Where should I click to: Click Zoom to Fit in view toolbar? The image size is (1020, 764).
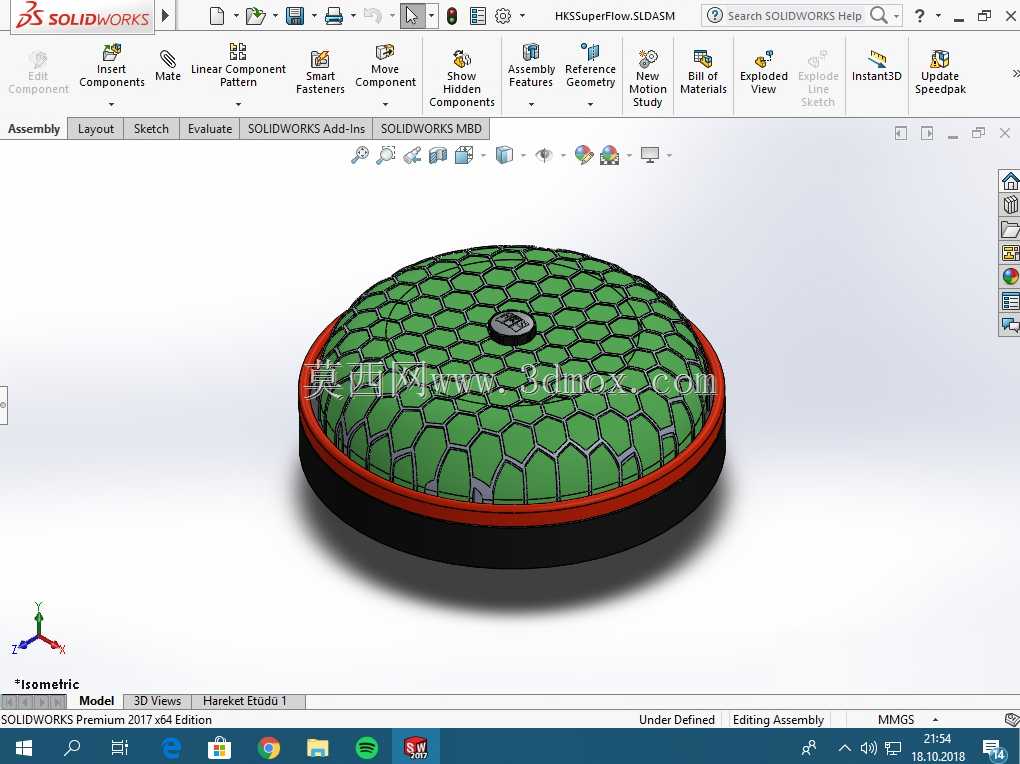click(360, 155)
